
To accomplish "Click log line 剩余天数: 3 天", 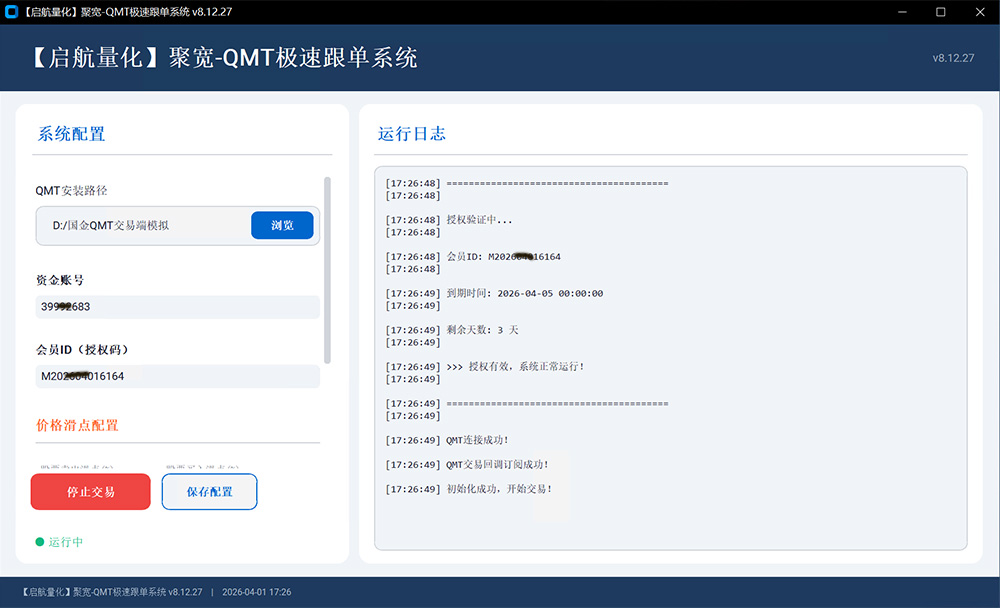I will click(452, 330).
